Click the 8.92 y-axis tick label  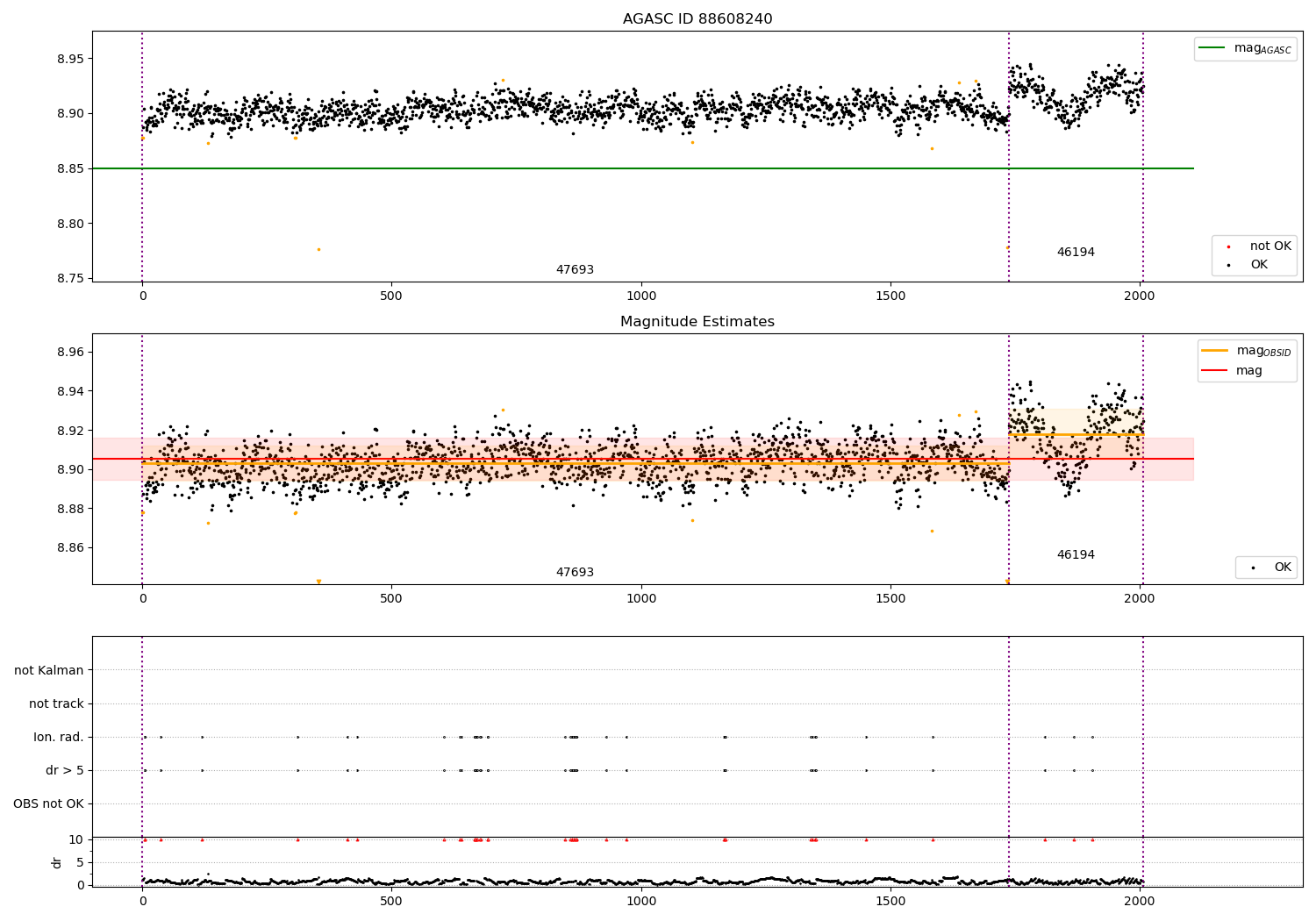coord(71,431)
